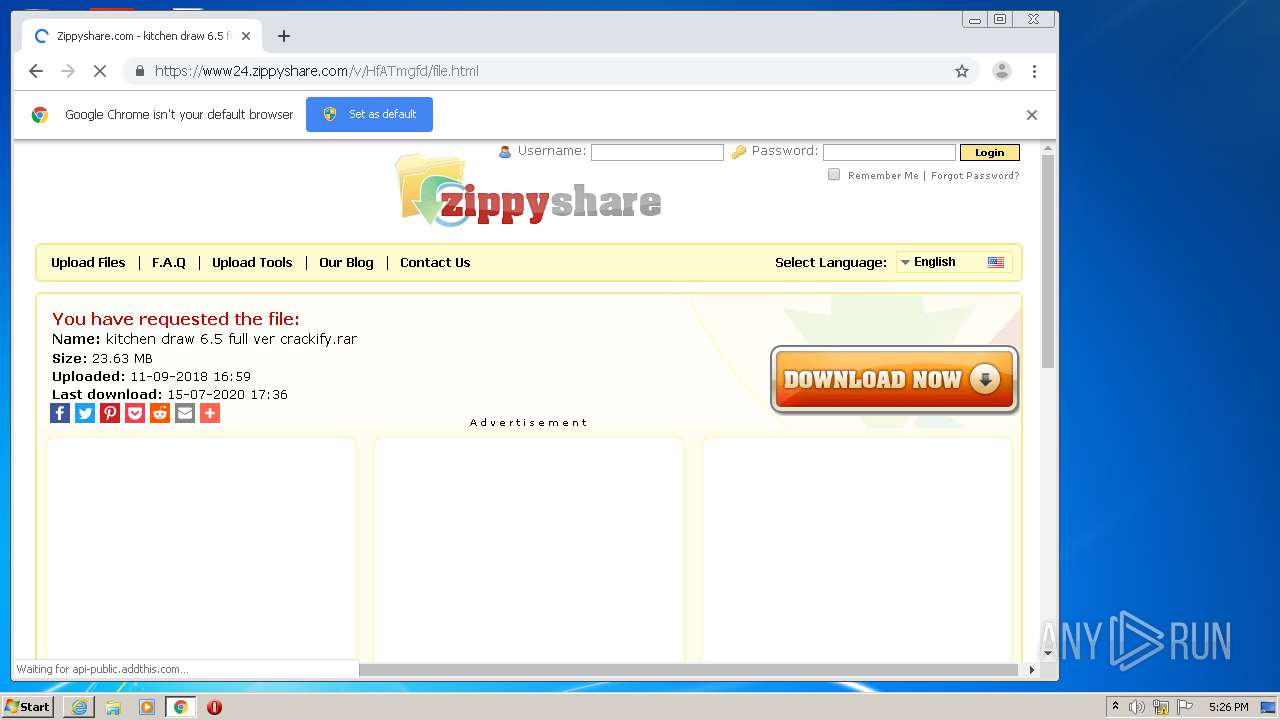The width and height of the screenshot is (1280, 720).
Task: Share the file on Reddit
Action: [x=160, y=413]
